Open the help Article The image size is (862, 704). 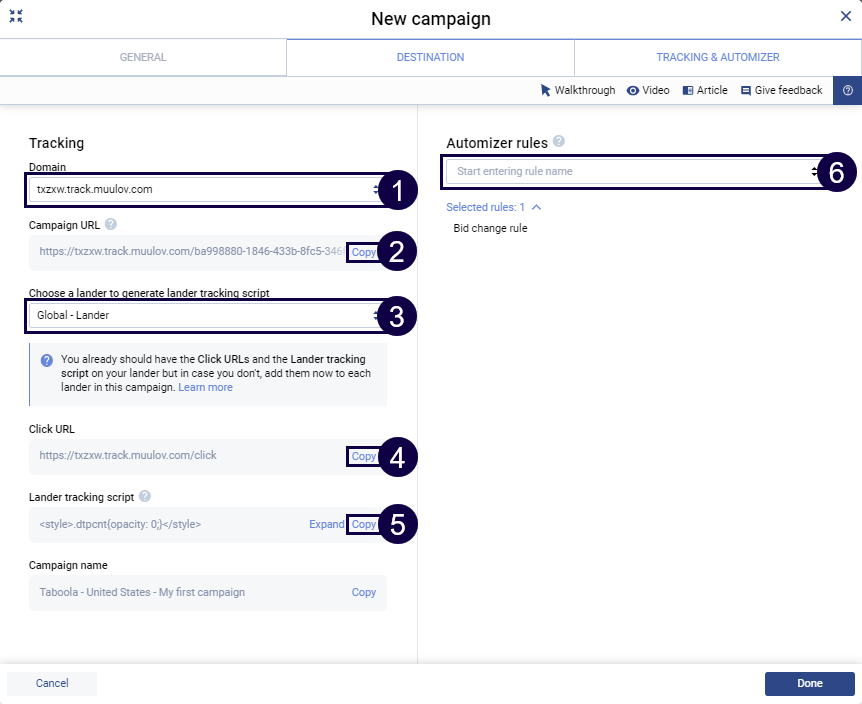(x=705, y=90)
